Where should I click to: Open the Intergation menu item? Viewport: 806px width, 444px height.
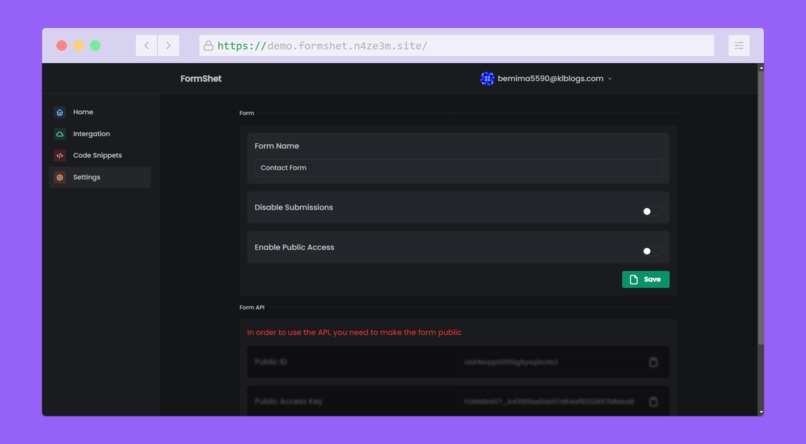(100, 134)
